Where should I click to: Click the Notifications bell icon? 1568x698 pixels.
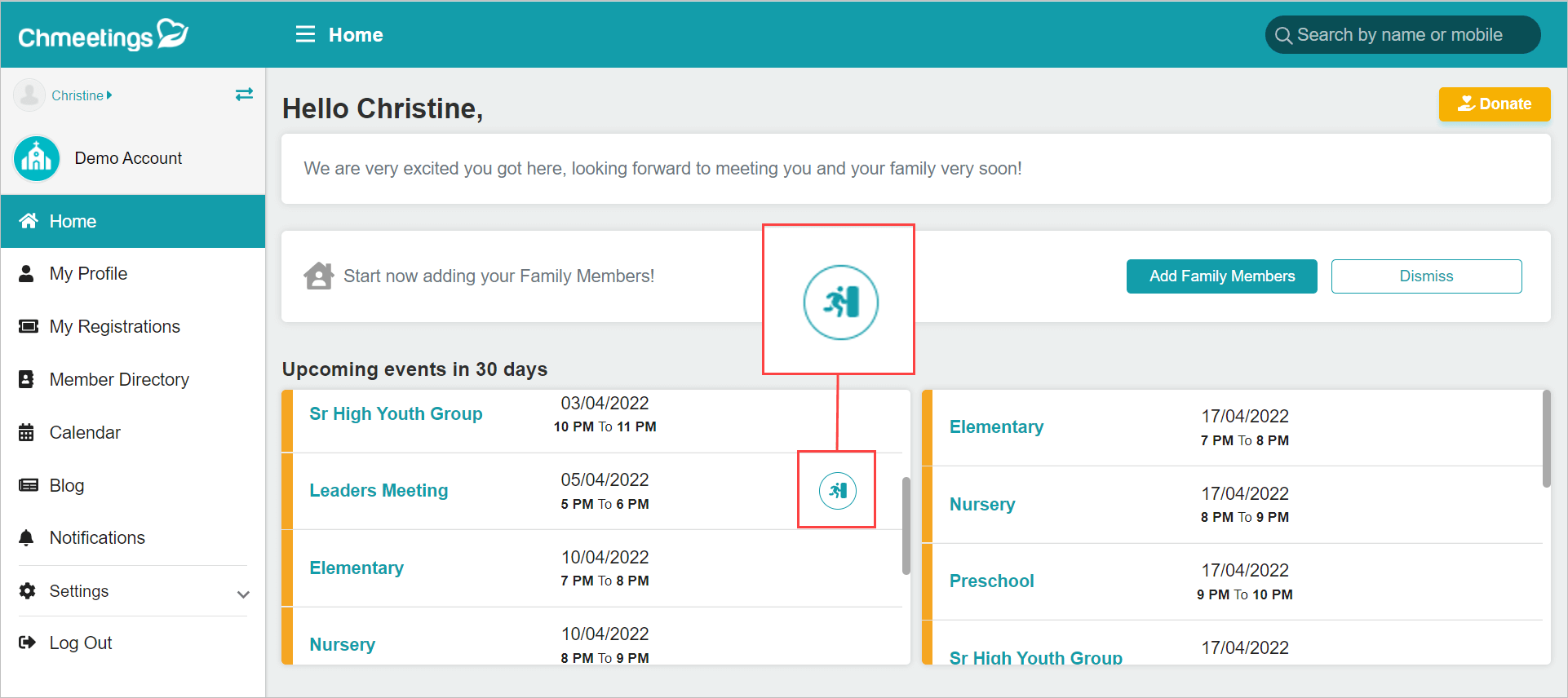27,537
